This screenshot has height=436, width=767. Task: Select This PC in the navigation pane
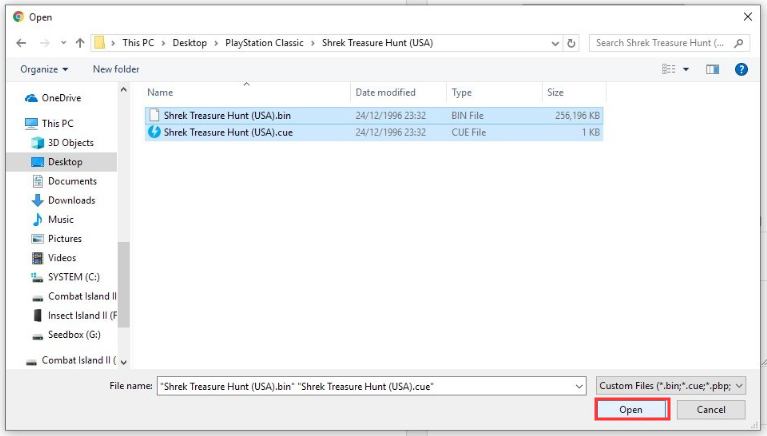click(57, 123)
